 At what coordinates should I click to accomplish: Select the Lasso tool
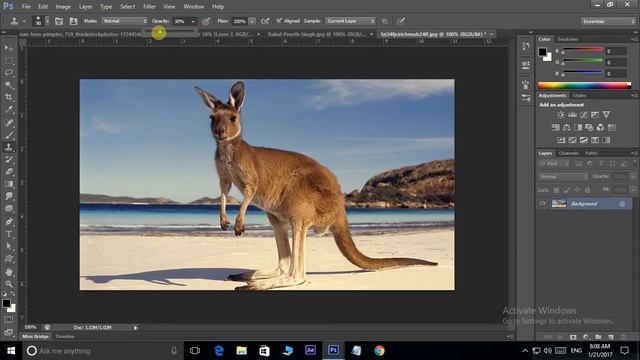9,73
